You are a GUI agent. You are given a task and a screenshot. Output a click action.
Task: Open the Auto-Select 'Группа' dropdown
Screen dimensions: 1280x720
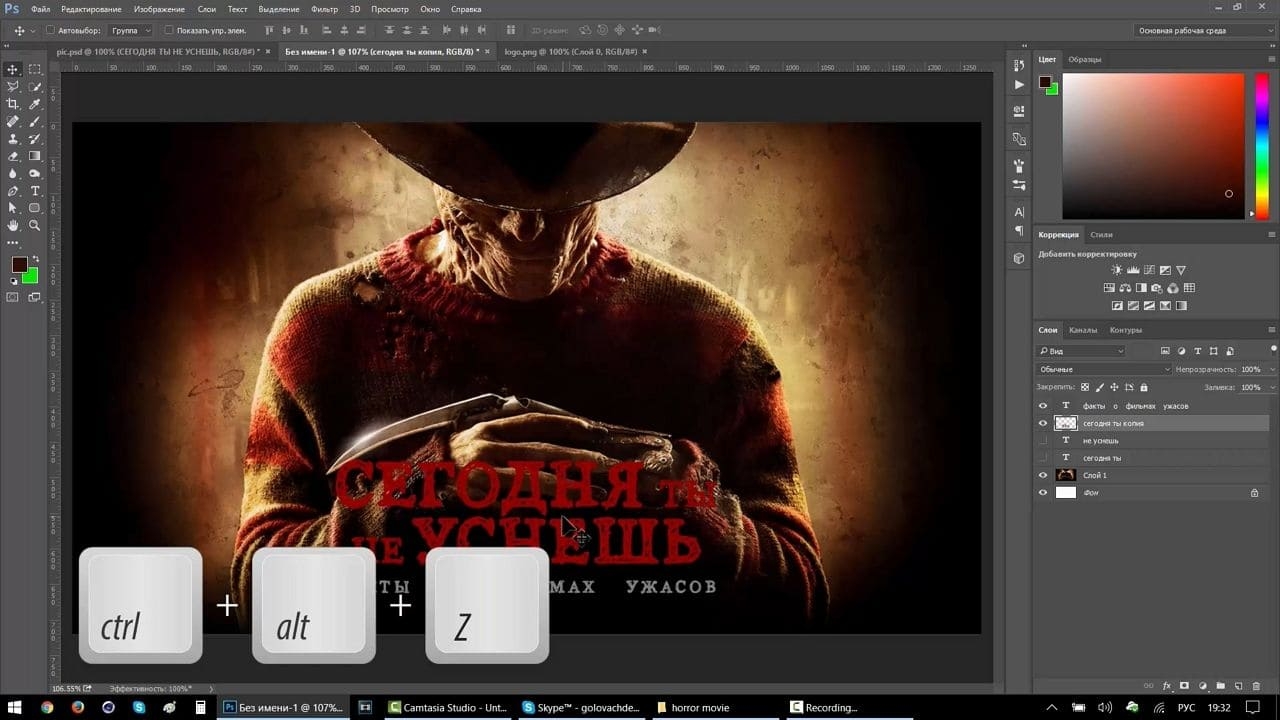pyautogui.click(x=131, y=30)
